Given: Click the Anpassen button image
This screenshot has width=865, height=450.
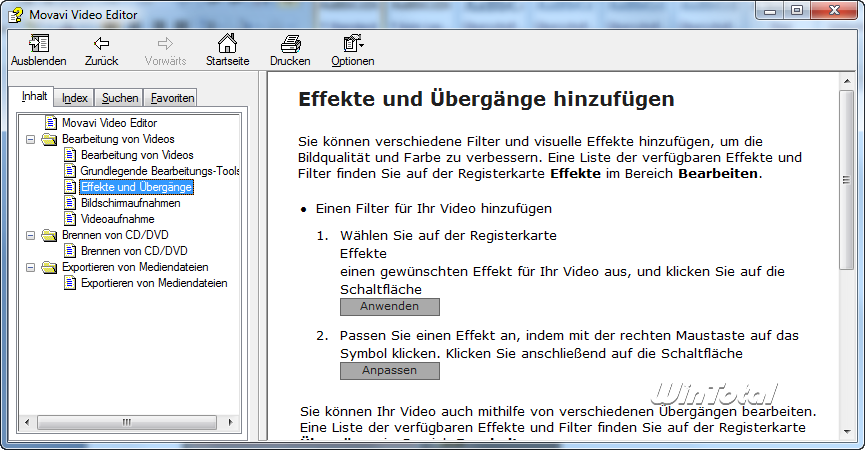Looking at the screenshot, I should pyautogui.click(x=389, y=371).
